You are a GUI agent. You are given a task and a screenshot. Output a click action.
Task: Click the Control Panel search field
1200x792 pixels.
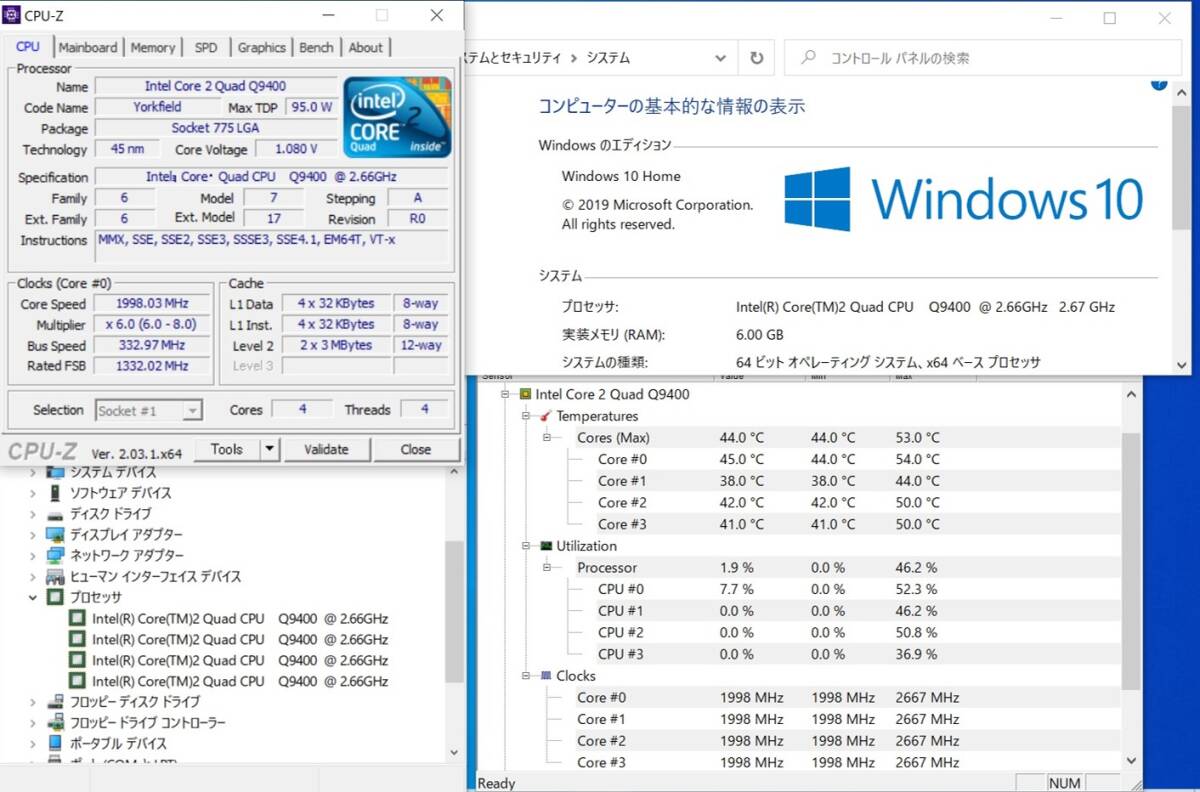click(x=981, y=58)
